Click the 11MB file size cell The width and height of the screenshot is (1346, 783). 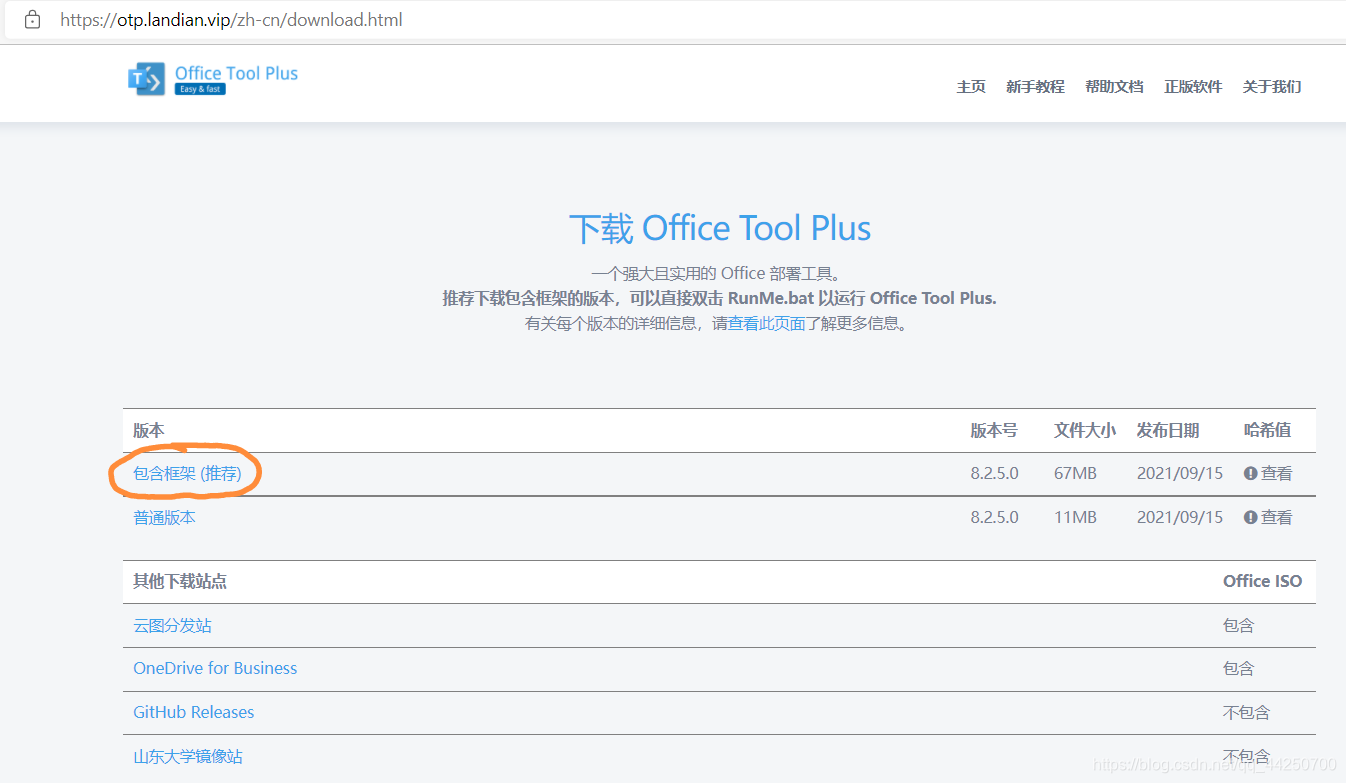[1075, 518]
